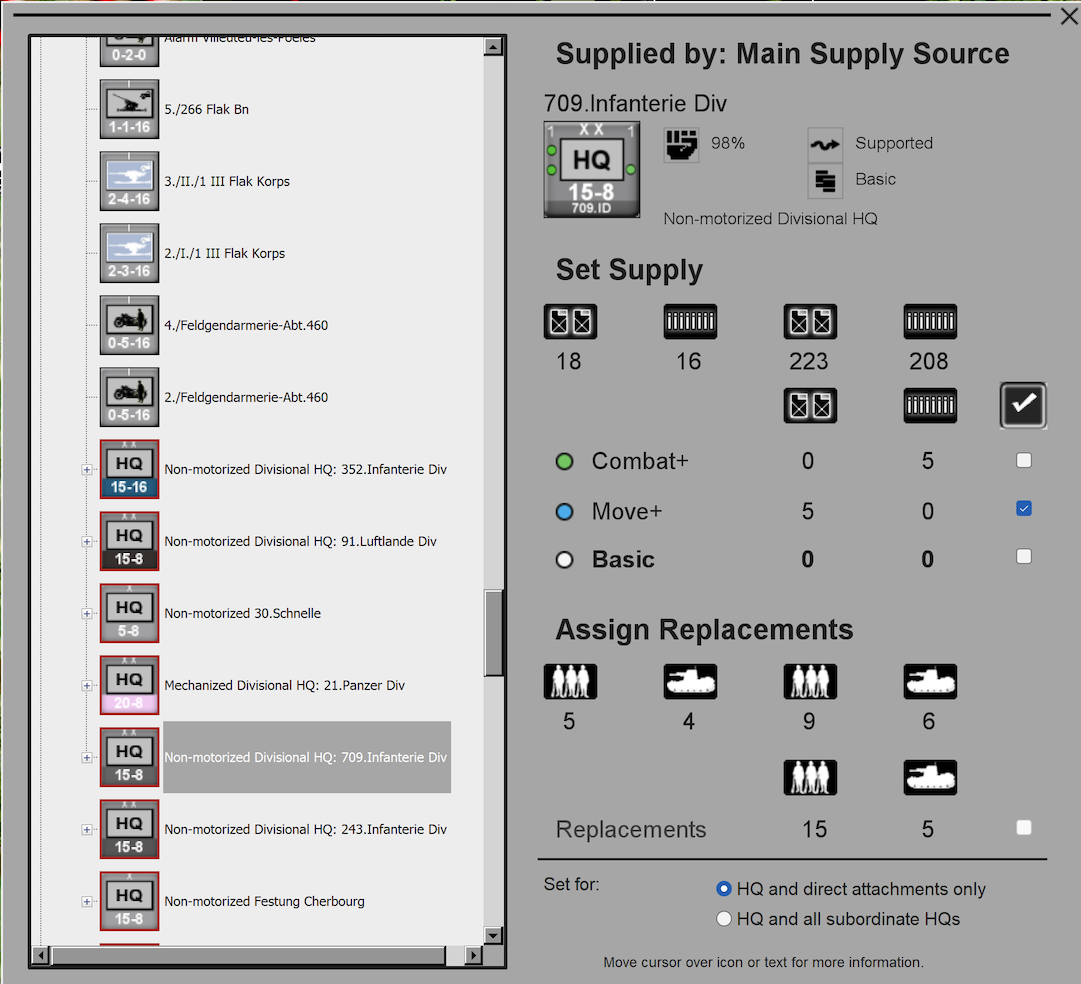
Task: Click the Supported supply line icon
Action: (825, 145)
